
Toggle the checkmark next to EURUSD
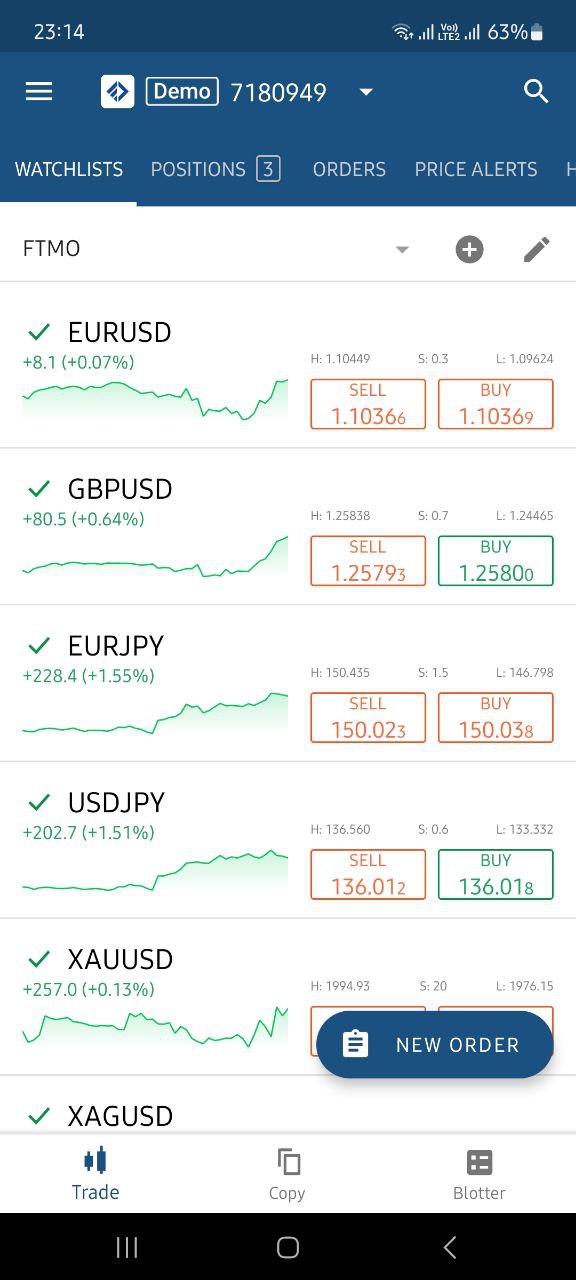pos(39,332)
